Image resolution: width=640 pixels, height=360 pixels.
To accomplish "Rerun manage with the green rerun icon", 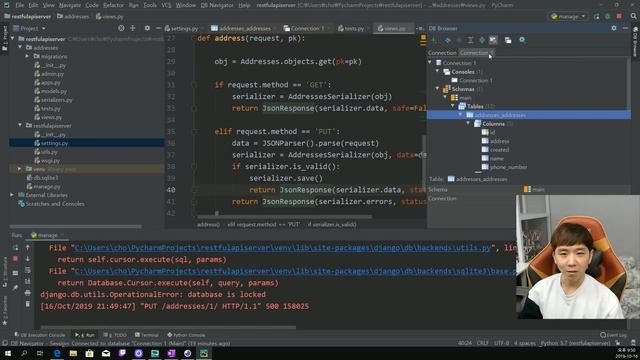I will [15, 247].
